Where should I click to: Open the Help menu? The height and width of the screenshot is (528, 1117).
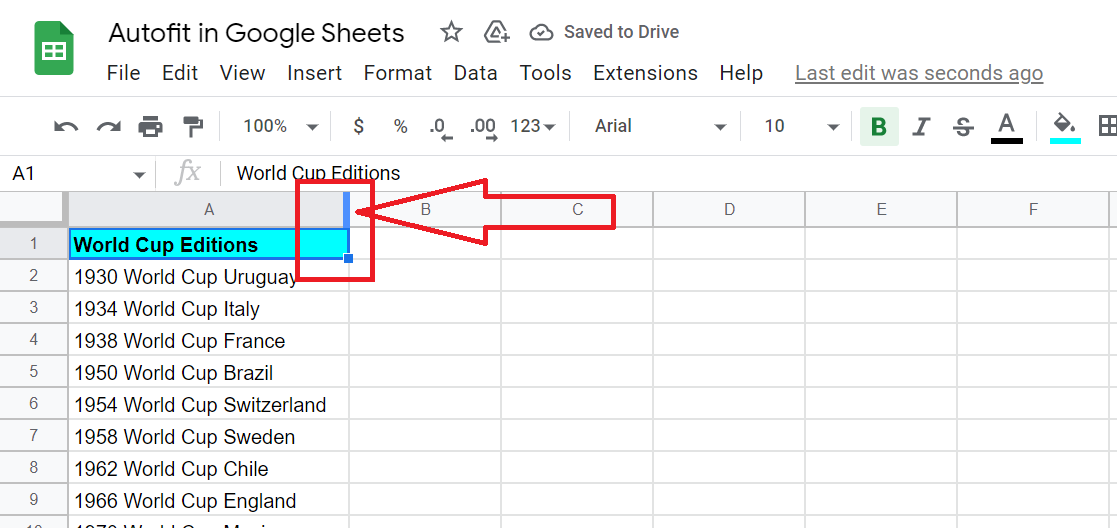(741, 73)
